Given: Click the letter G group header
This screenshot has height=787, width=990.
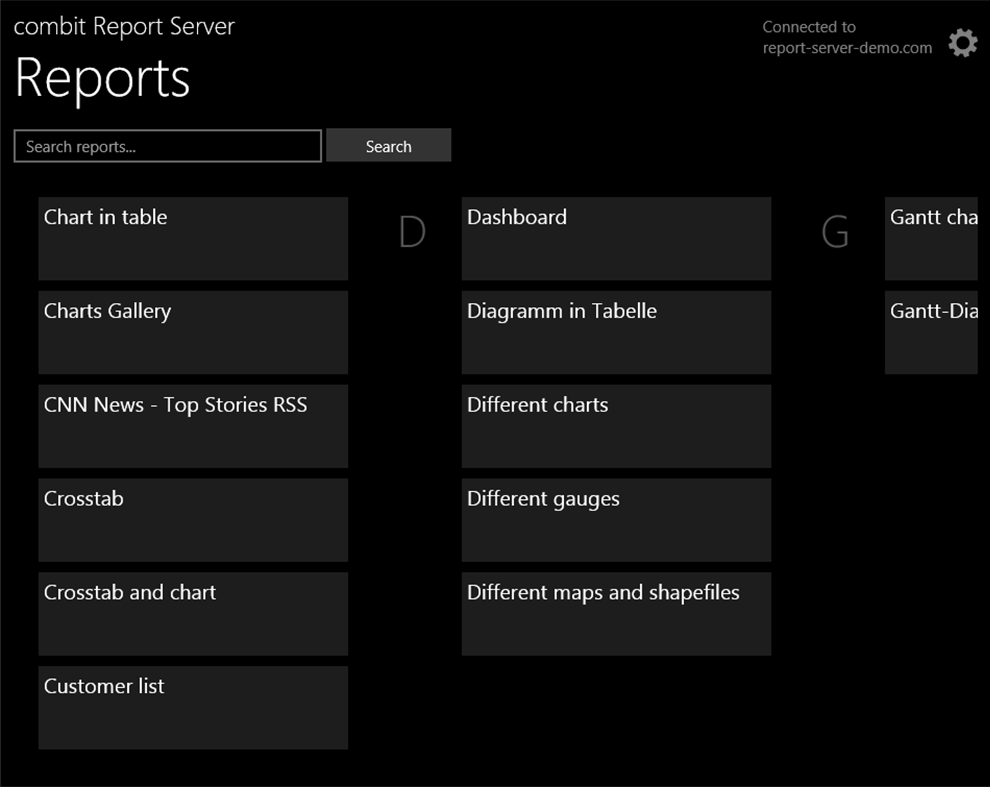Looking at the screenshot, I should coord(836,232).
